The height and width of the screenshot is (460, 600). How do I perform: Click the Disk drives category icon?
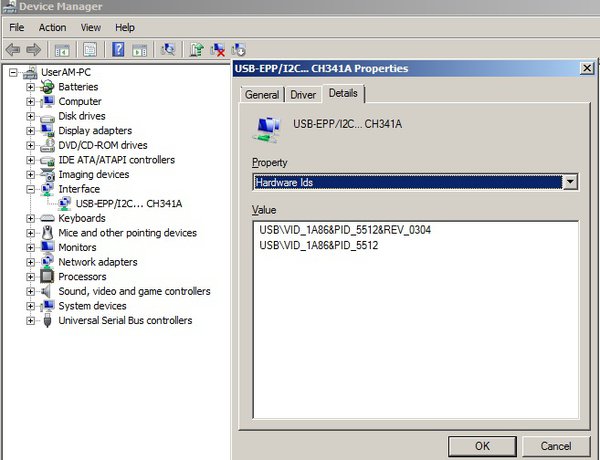(47, 117)
